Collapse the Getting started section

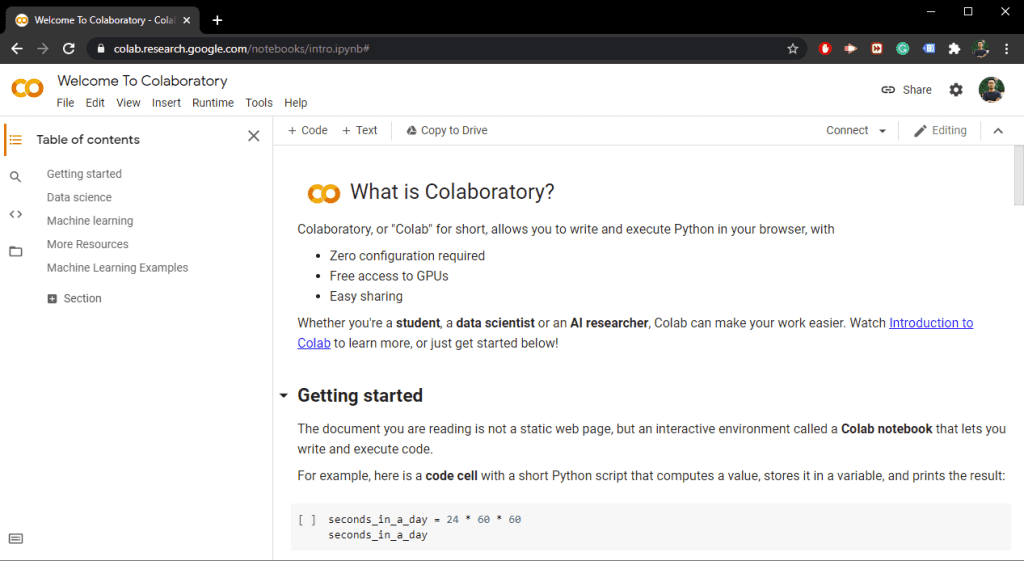283,396
